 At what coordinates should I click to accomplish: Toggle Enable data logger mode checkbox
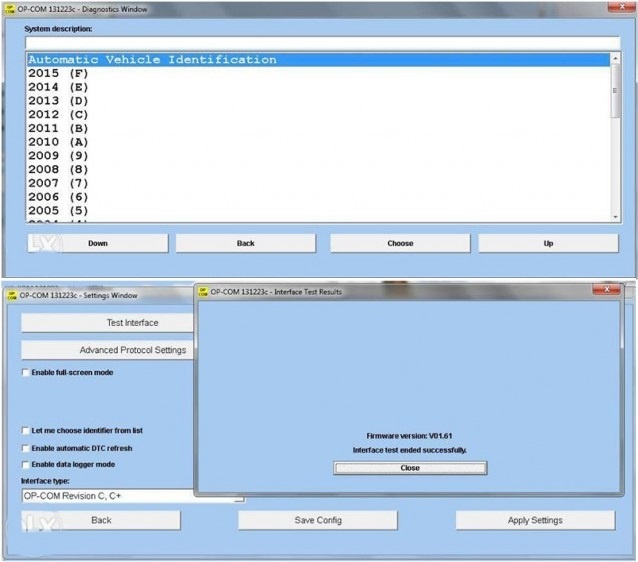(25, 464)
